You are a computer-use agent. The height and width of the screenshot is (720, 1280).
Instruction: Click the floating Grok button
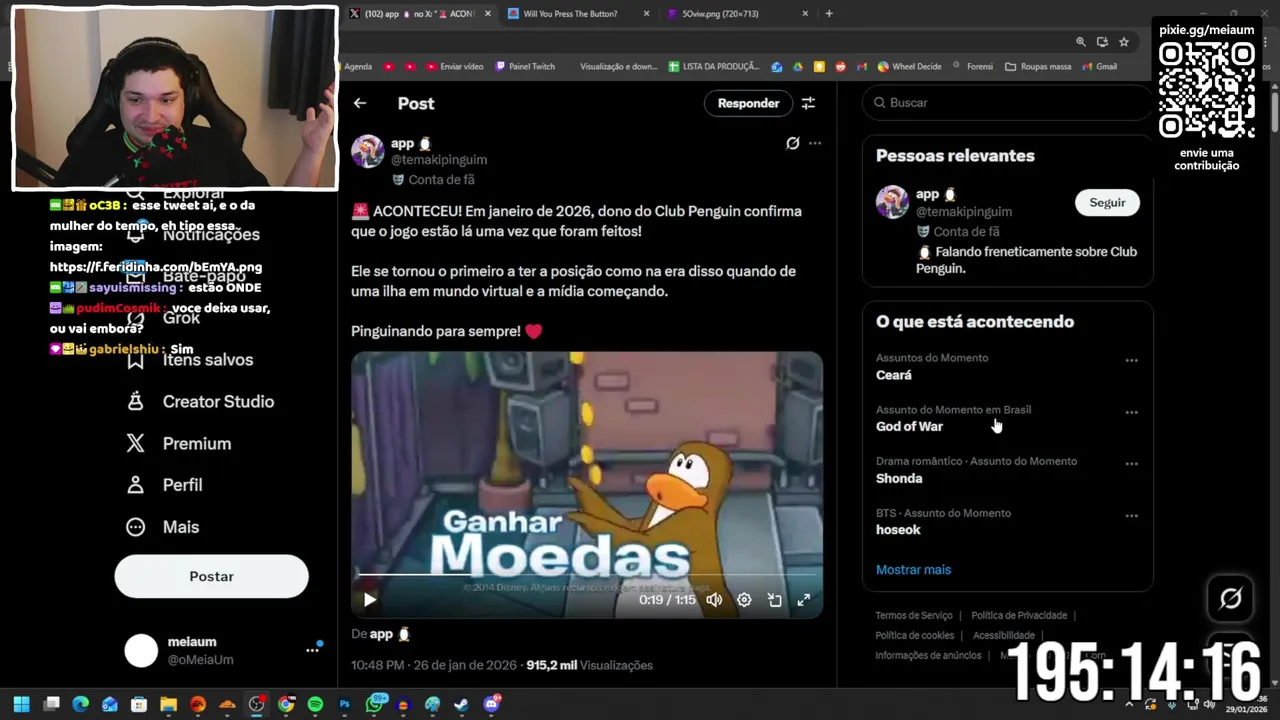tap(1230, 598)
